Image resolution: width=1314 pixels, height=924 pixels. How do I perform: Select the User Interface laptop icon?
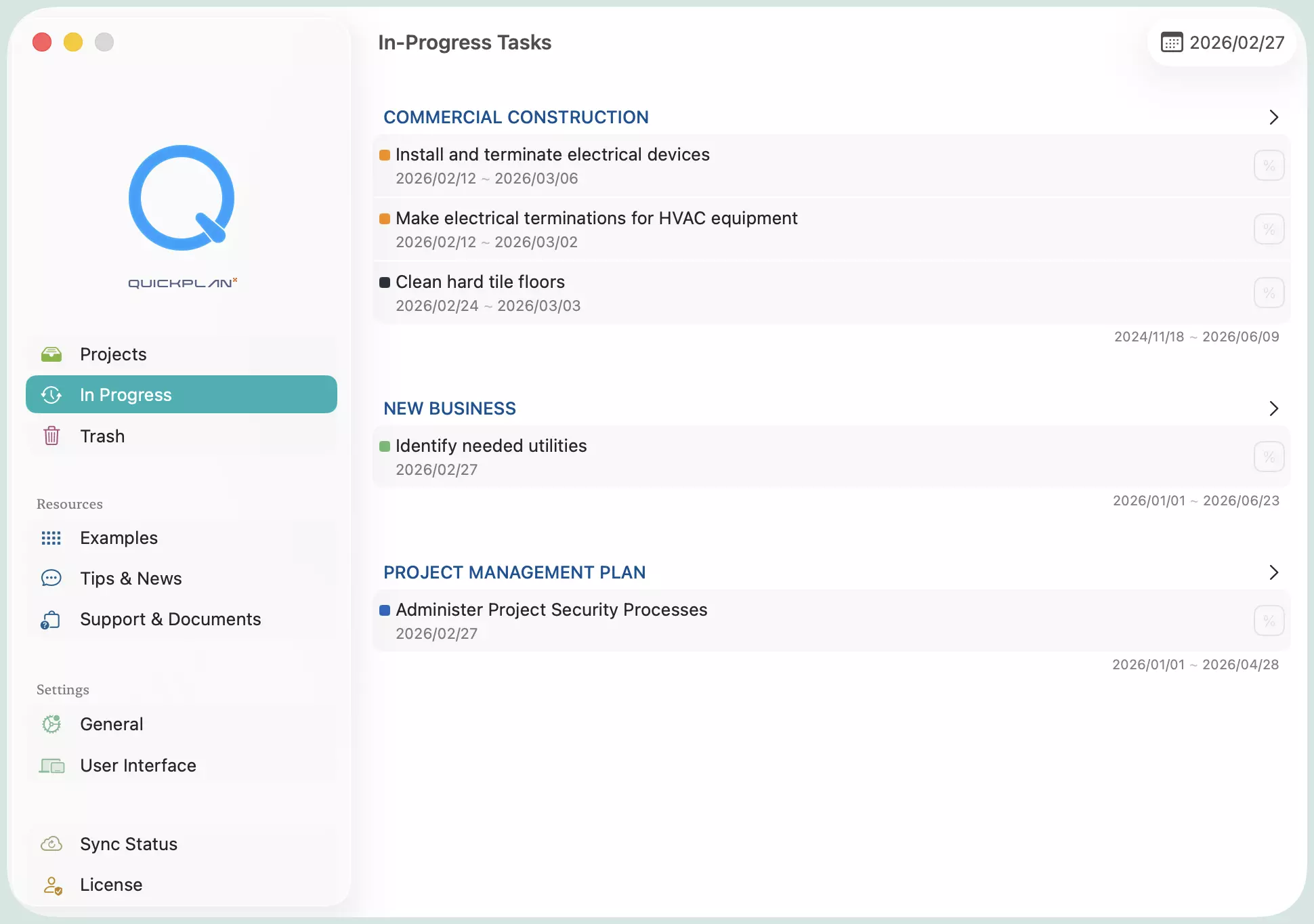51,765
